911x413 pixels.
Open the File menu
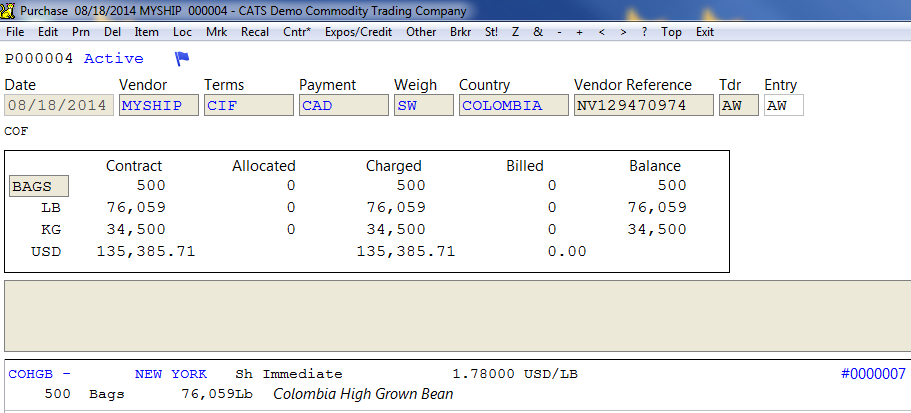coord(15,32)
